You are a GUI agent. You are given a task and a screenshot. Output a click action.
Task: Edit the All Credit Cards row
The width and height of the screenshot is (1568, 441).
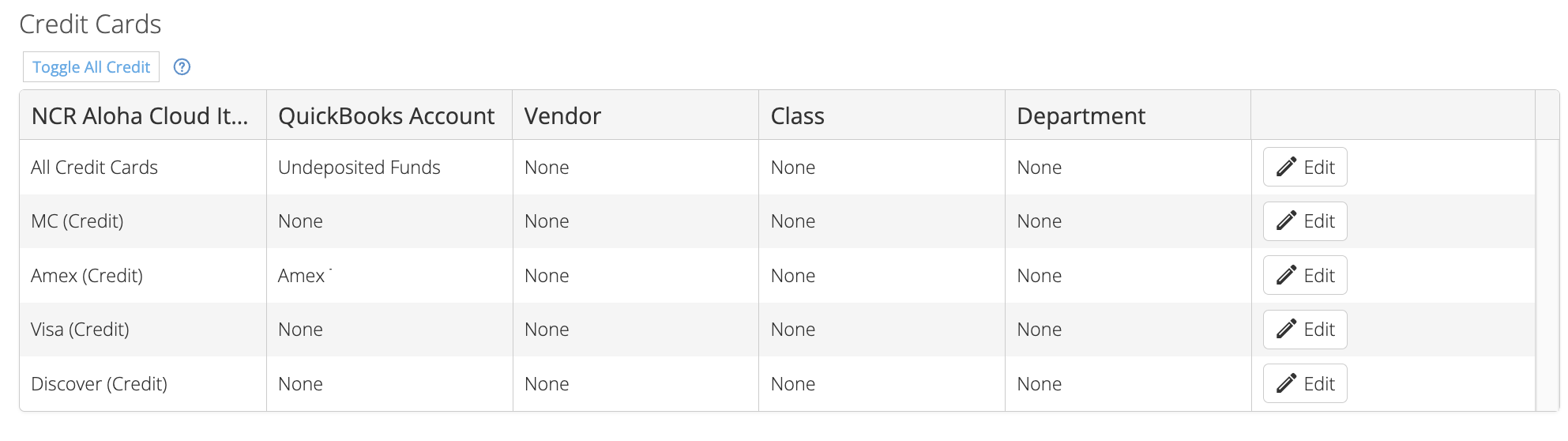click(x=1305, y=167)
